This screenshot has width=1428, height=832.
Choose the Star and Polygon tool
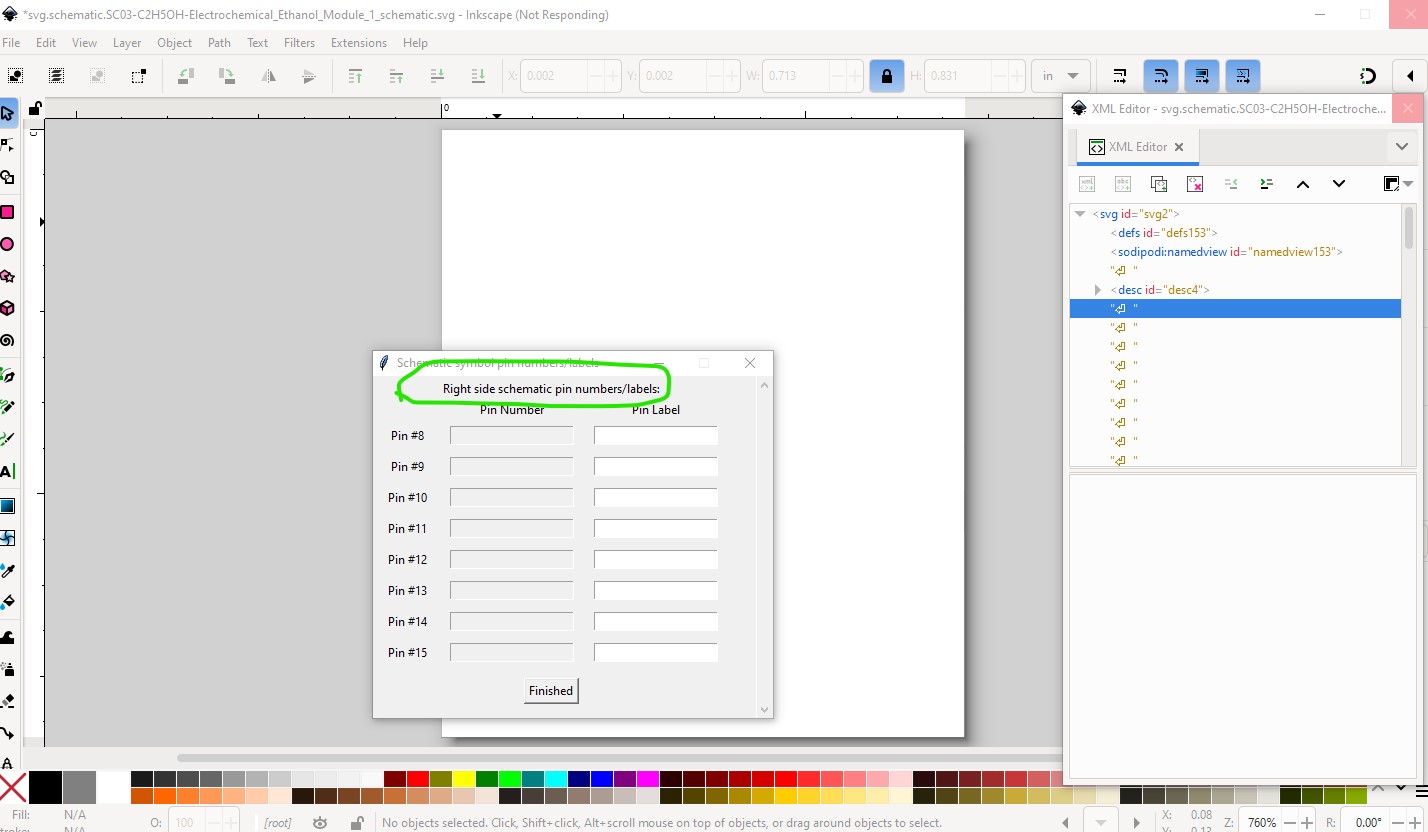[x=7, y=276]
